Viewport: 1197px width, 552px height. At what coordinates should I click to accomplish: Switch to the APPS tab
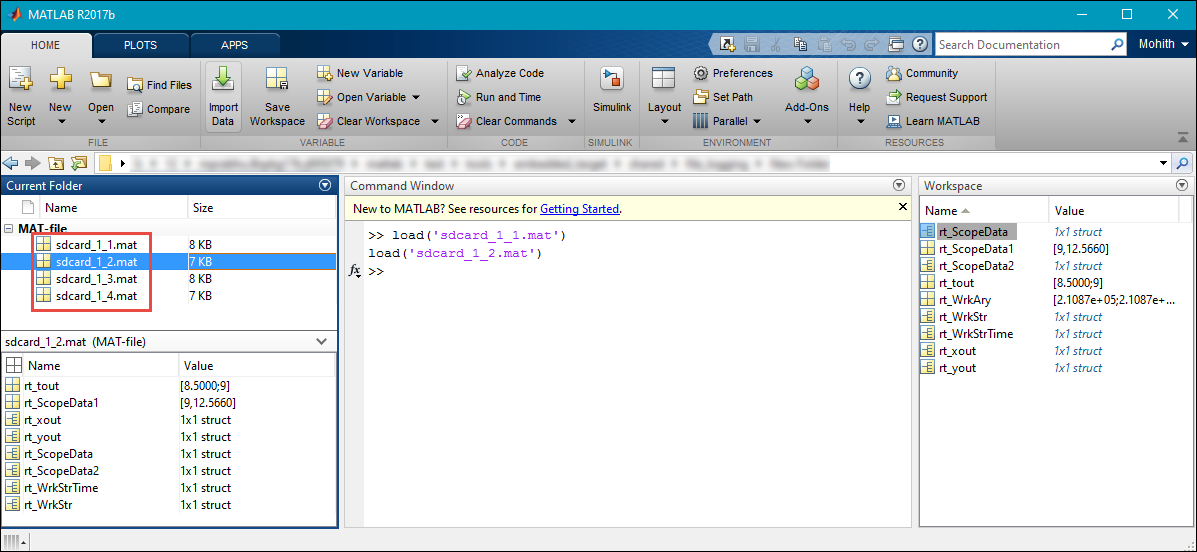pyautogui.click(x=234, y=45)
